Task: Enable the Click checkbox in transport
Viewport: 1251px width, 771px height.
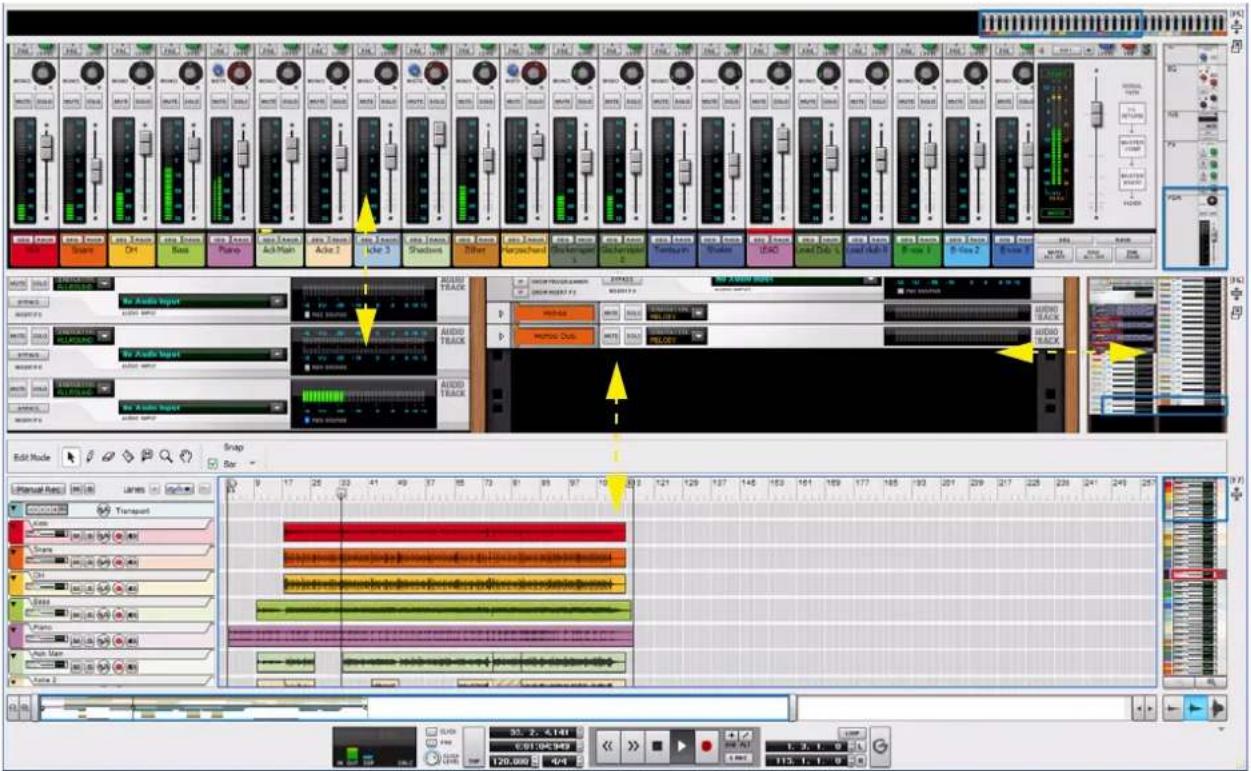Action: 432,732
